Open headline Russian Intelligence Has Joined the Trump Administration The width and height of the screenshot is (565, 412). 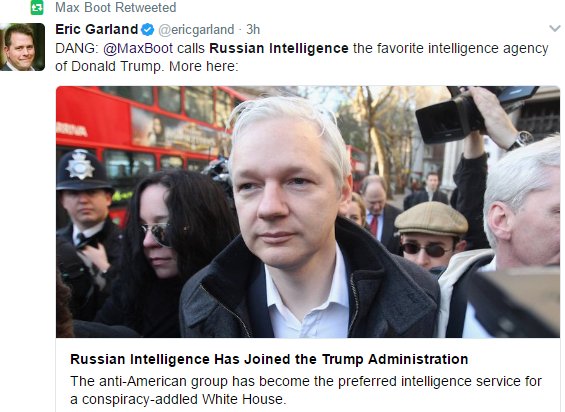pyautogui.click(x=269, y=359)
